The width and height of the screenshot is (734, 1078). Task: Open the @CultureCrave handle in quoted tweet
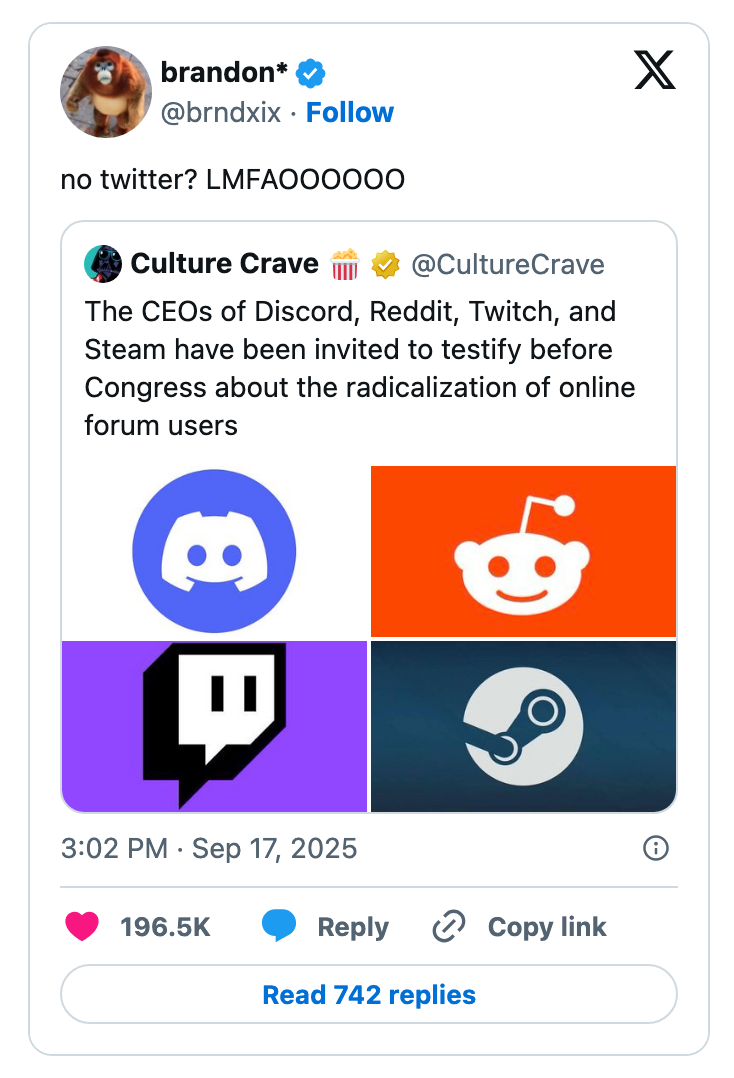508,265
